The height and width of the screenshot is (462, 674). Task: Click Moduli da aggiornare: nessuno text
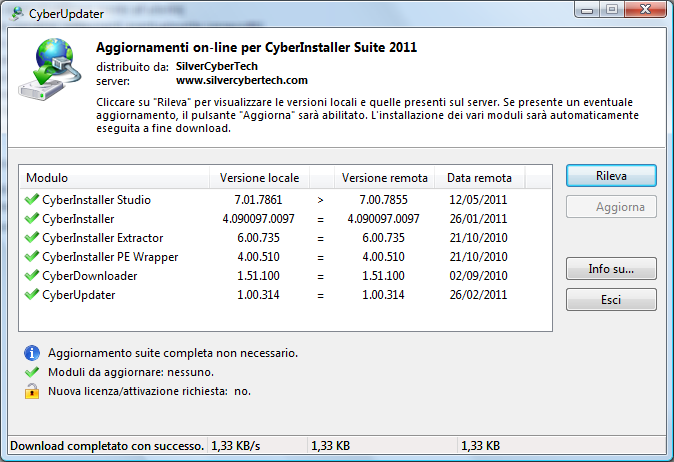tap(131, 372)
